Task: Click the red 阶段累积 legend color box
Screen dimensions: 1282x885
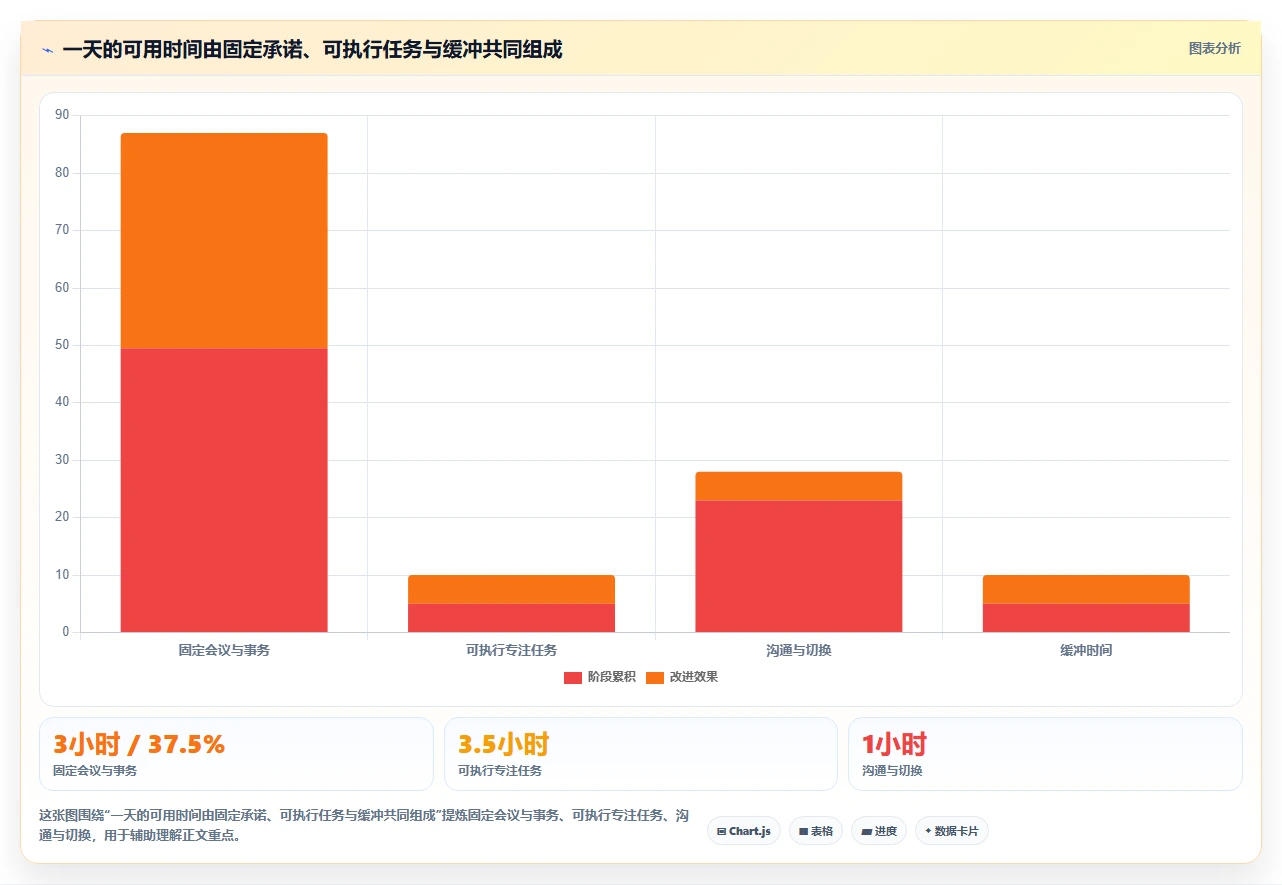Action: coord(573,678)
